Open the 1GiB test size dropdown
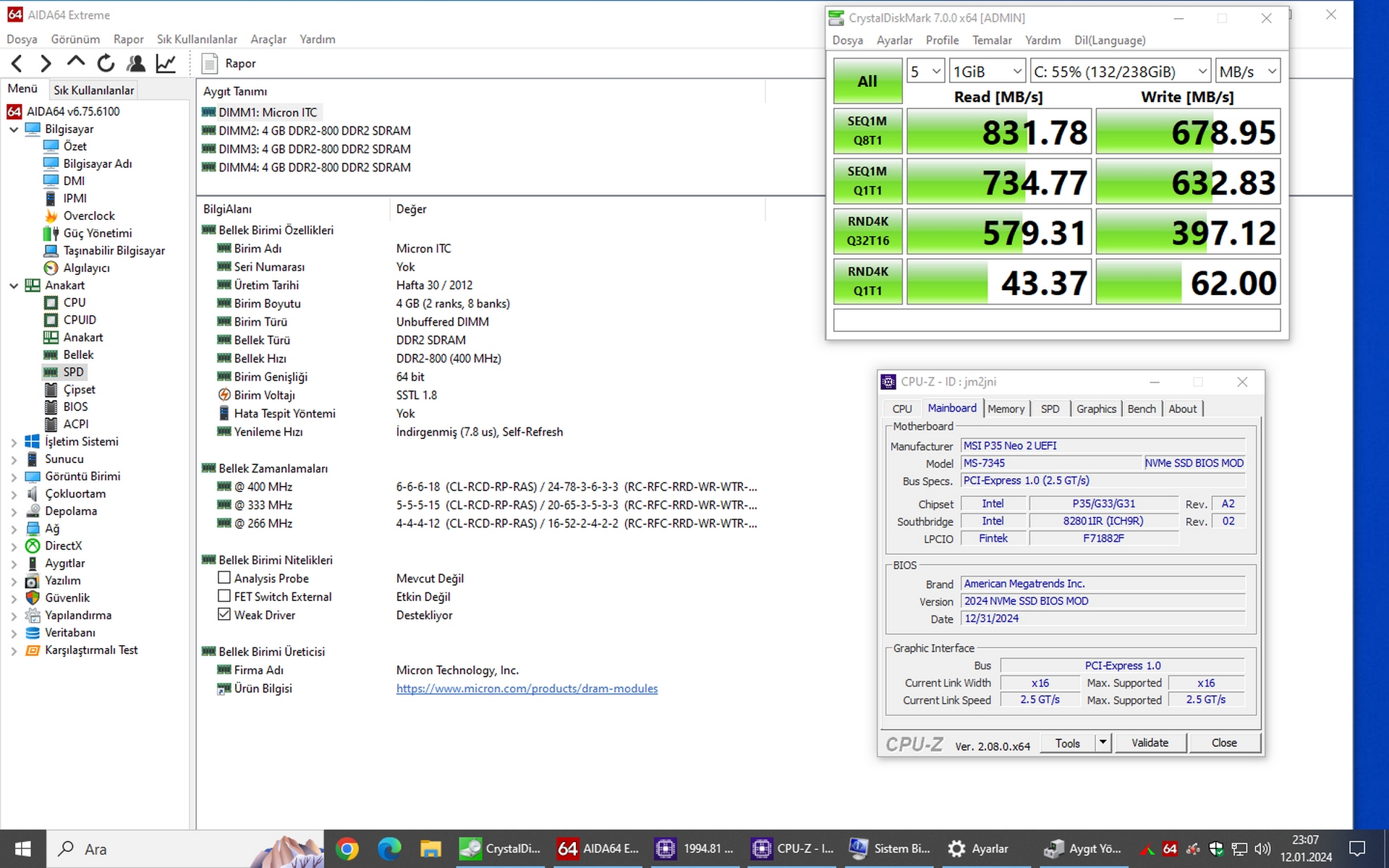1389x868 pixels. pos(987,72)
